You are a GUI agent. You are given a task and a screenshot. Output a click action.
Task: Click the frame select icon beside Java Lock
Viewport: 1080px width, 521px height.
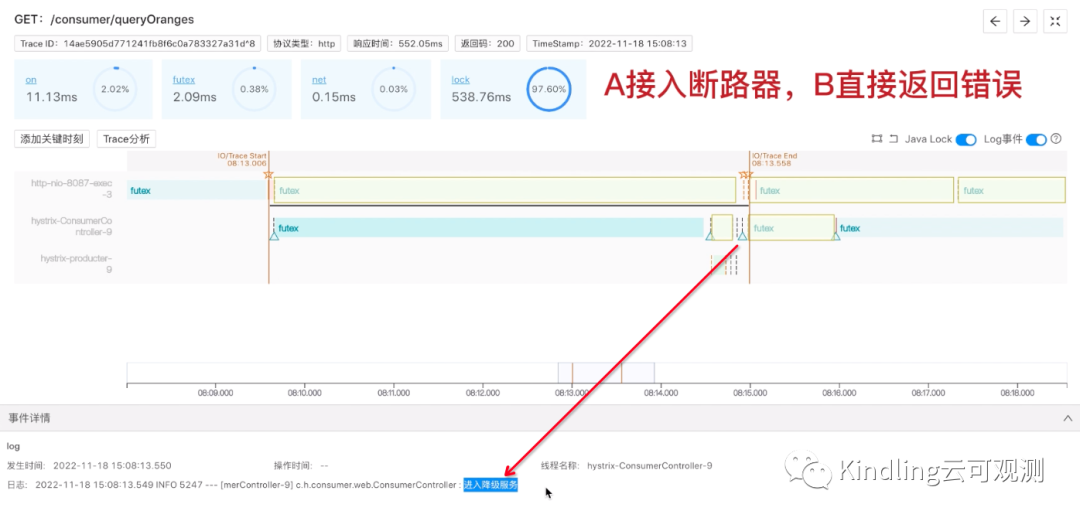(x=876, y=139)
